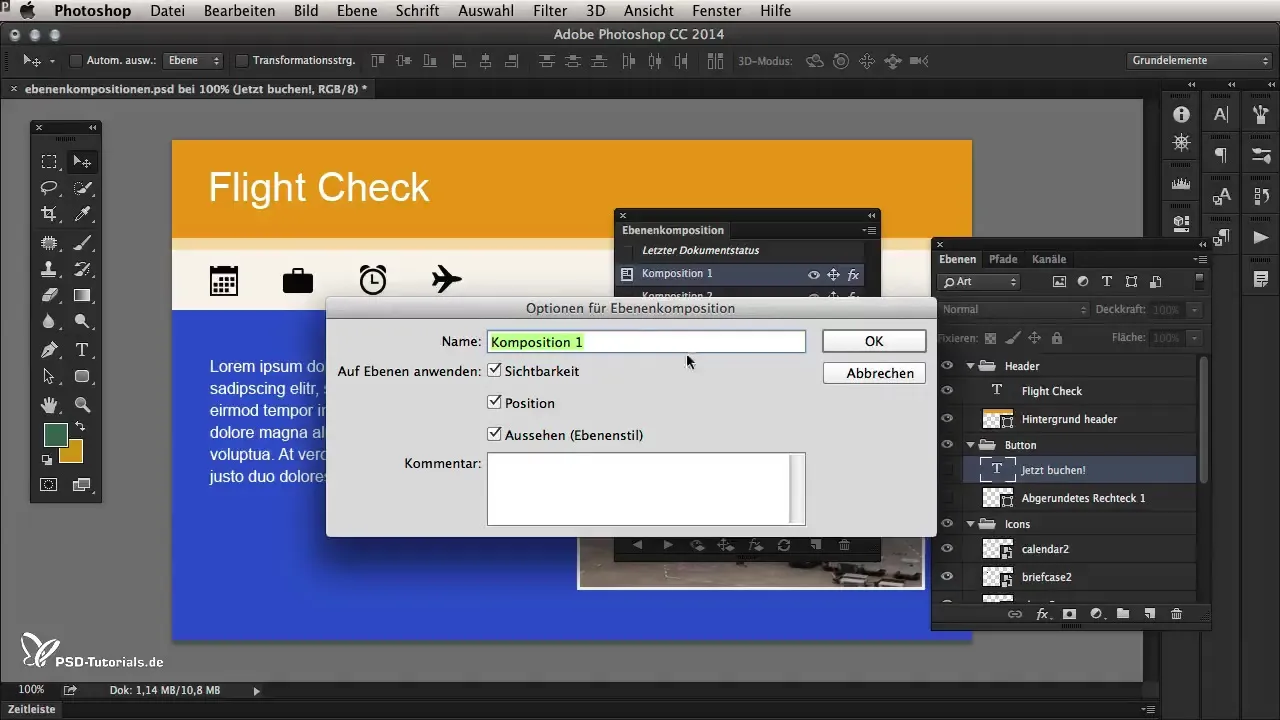Create a new group in the Layers panel
Viewport: 1280px width, 720px height.
pyautogui.click(x=1123, y=614)
